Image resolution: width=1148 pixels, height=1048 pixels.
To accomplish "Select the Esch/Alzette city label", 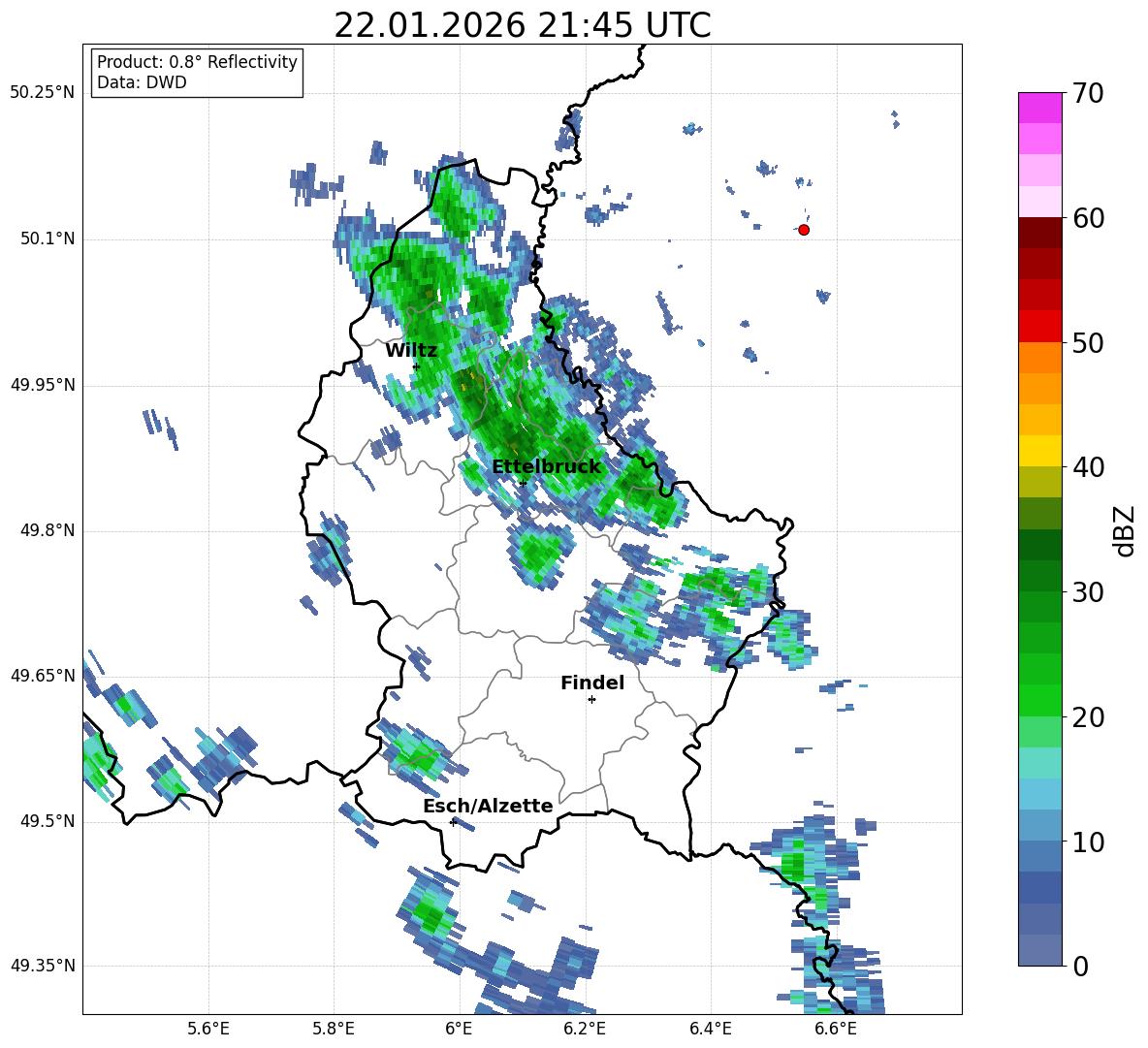I will [488, 807].
